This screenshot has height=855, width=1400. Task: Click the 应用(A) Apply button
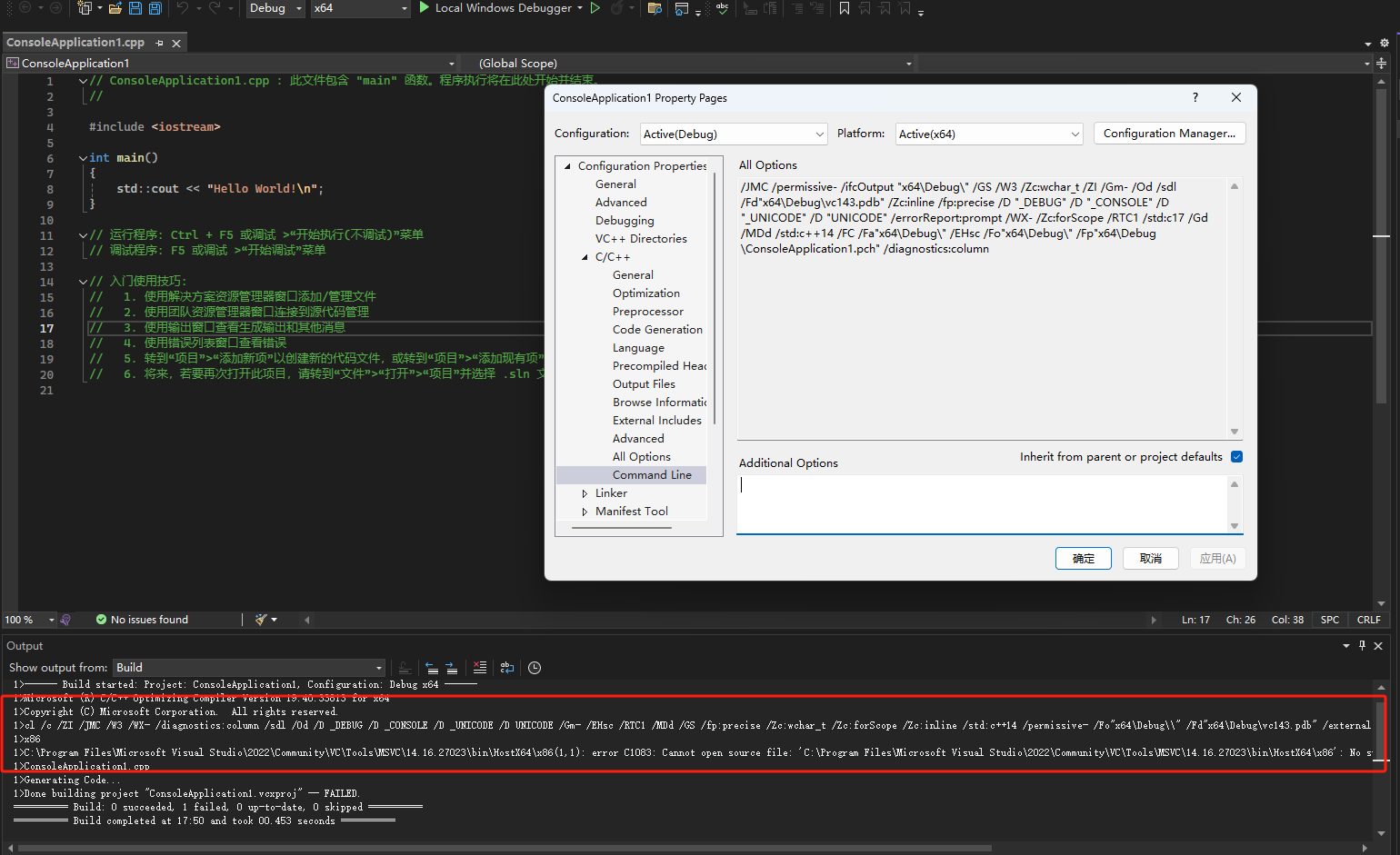click(1217, 558)
